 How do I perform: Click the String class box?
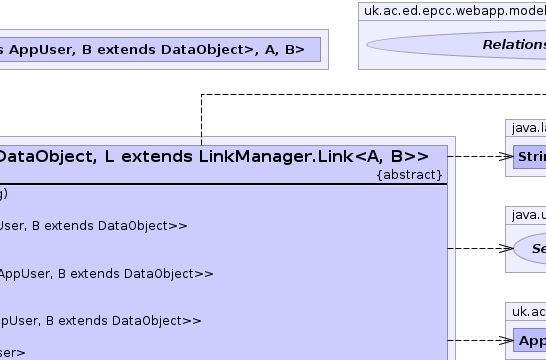point(530,157)
